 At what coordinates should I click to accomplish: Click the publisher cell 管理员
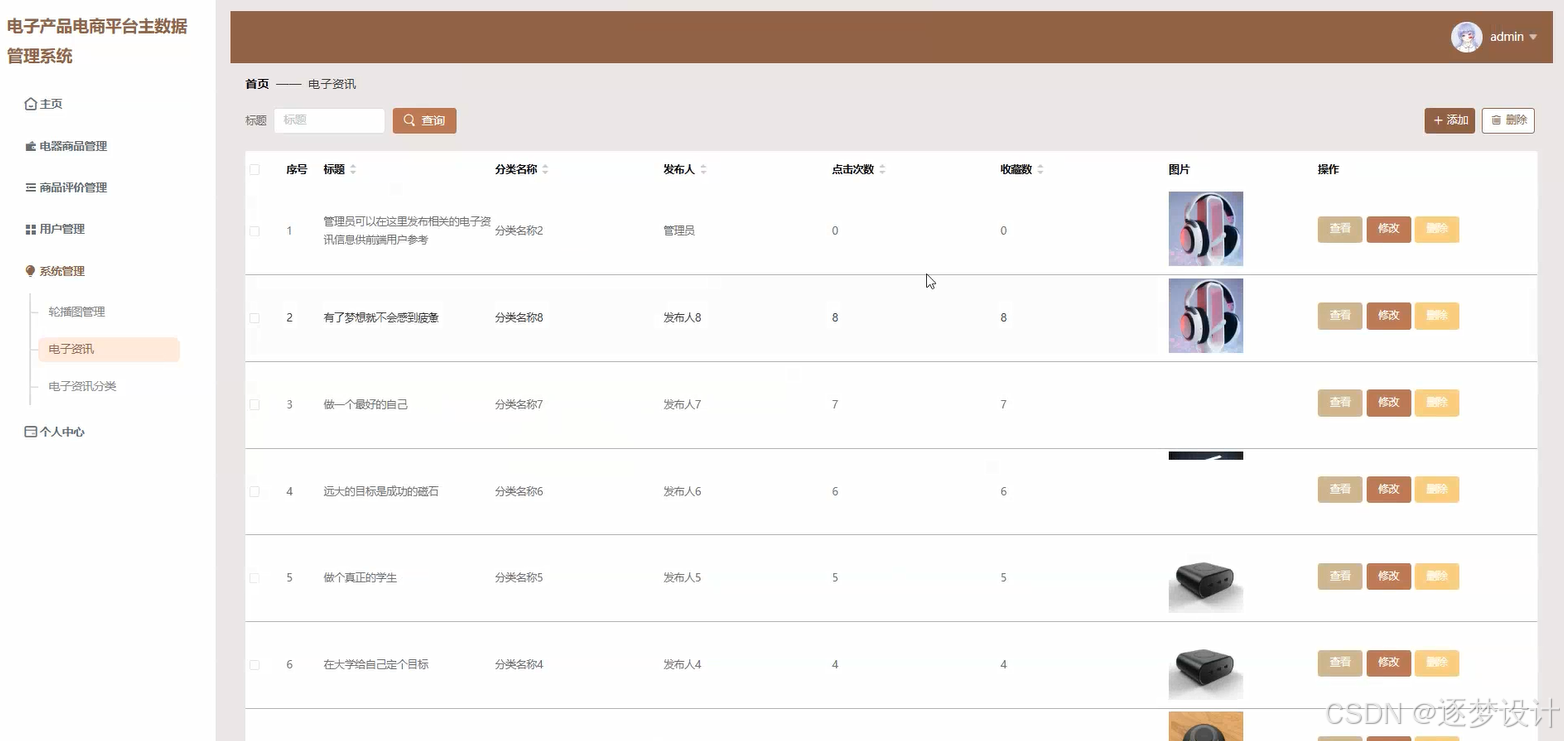(679, 231)
